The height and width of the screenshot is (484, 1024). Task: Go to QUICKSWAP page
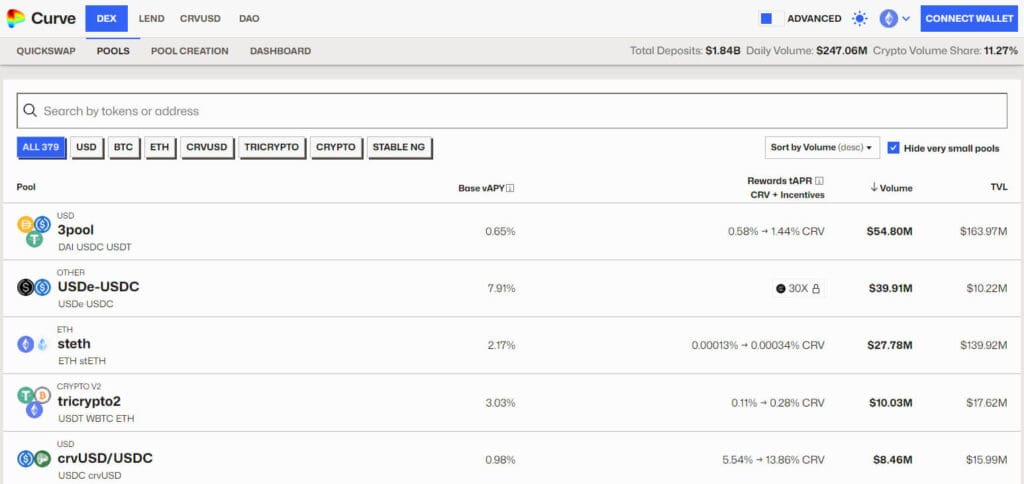46,51
